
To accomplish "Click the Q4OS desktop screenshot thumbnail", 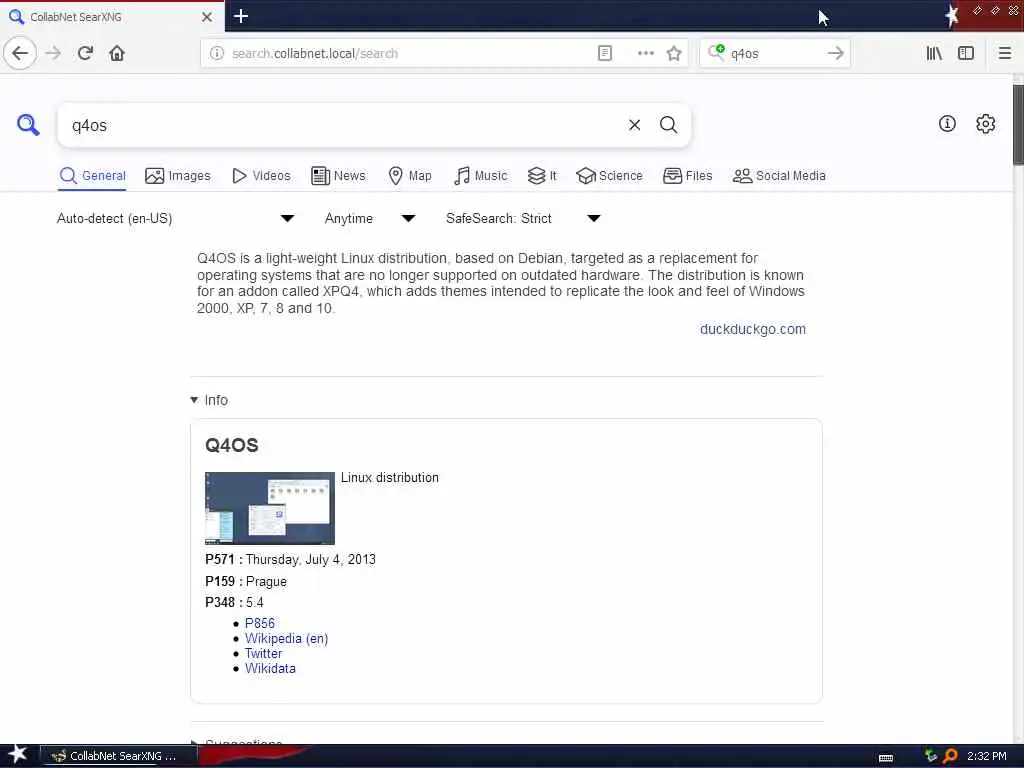I will point(270,508).
